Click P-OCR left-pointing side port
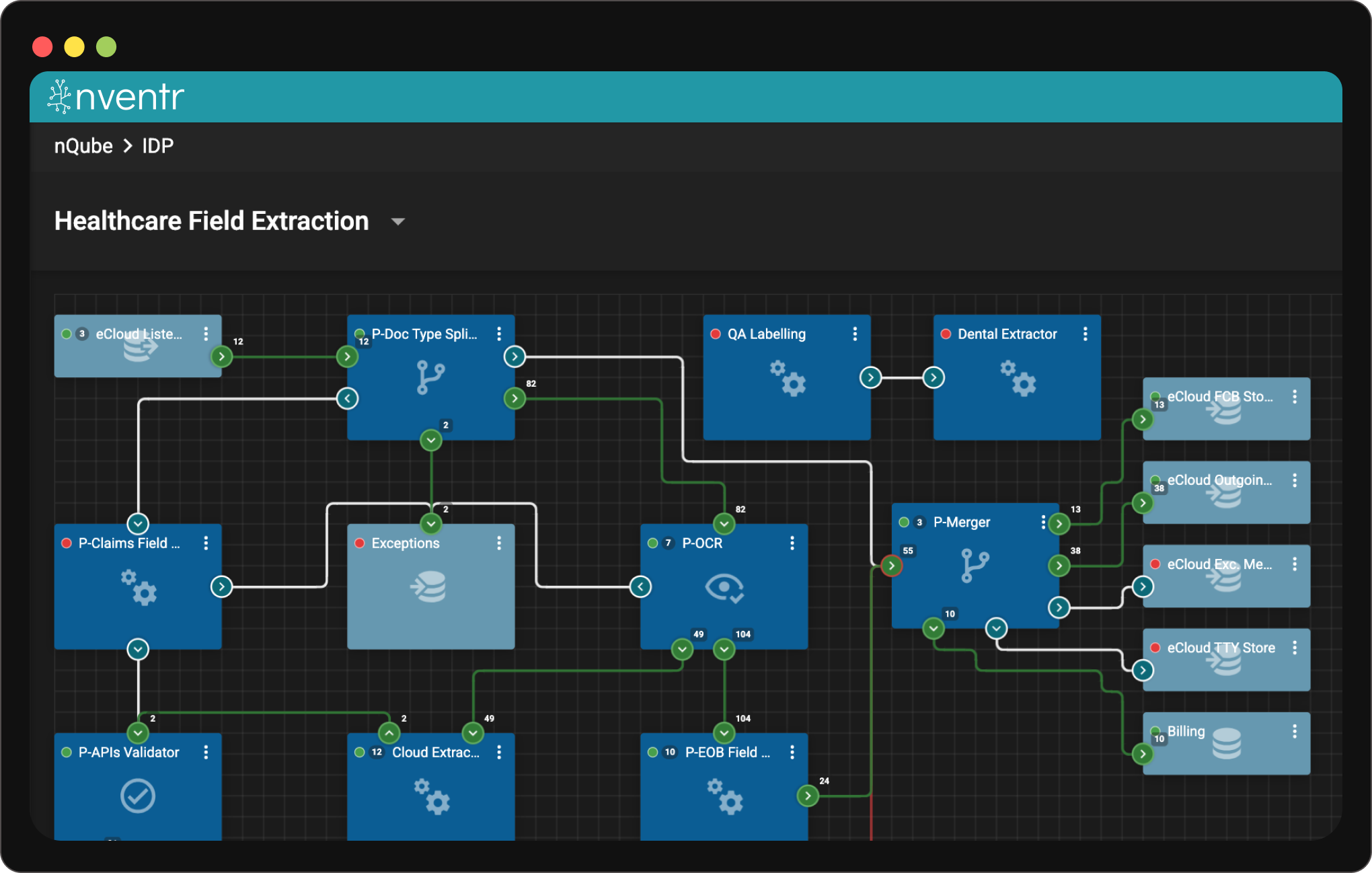1372x873 pixels. tap(640, 586)
